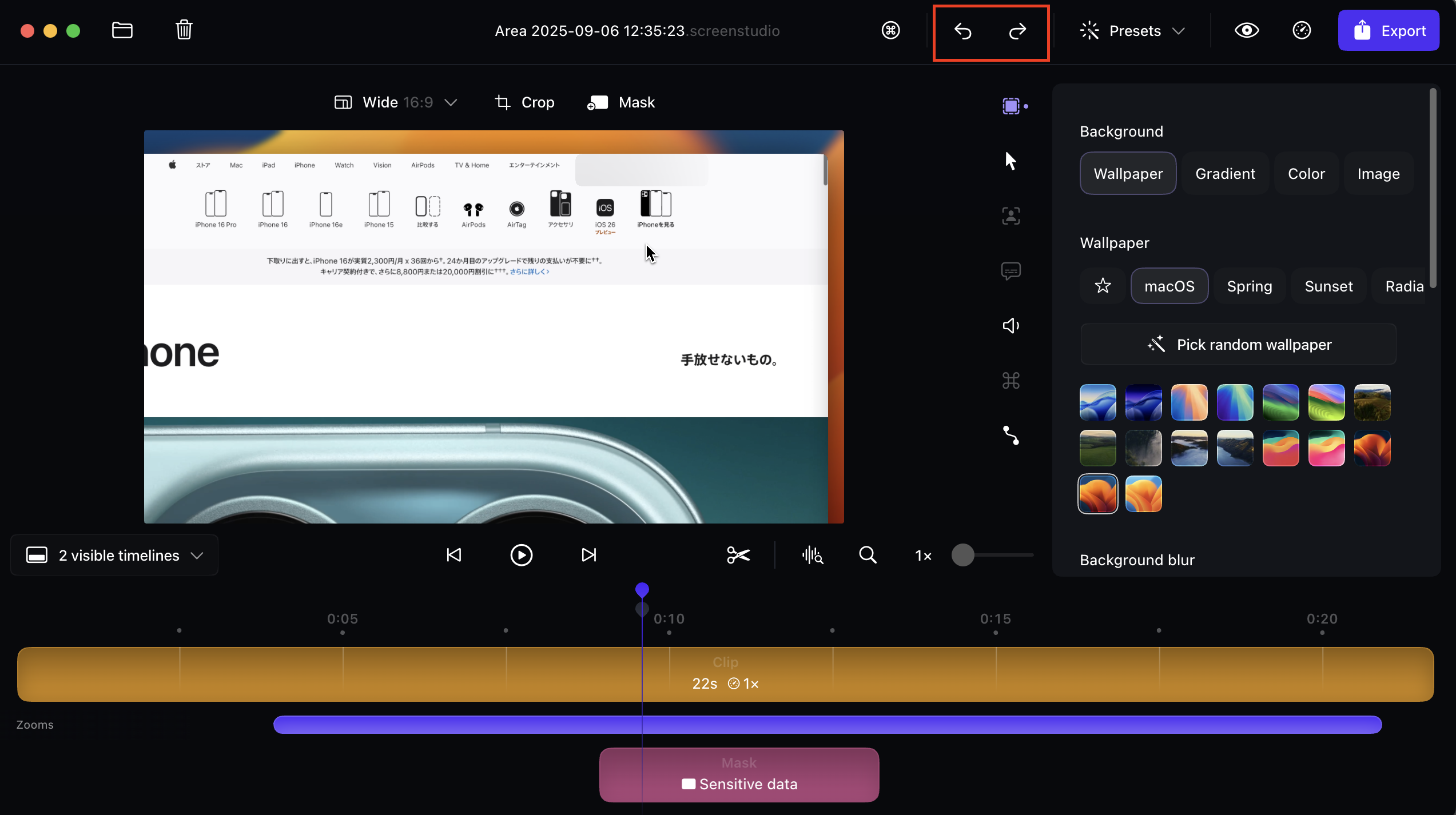Select the Sunset wallpaper category

pos(1328,286)
